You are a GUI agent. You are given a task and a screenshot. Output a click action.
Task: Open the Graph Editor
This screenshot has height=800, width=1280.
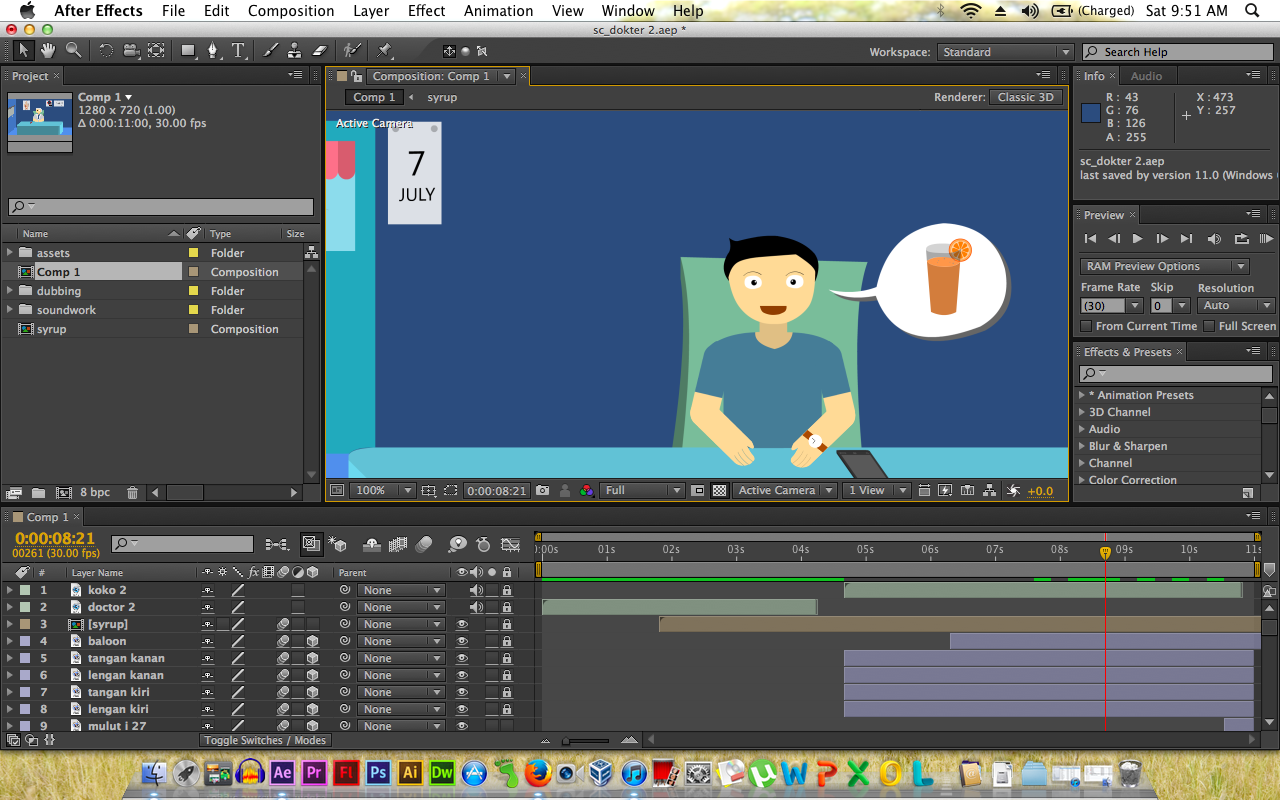(x=510, y=545)
